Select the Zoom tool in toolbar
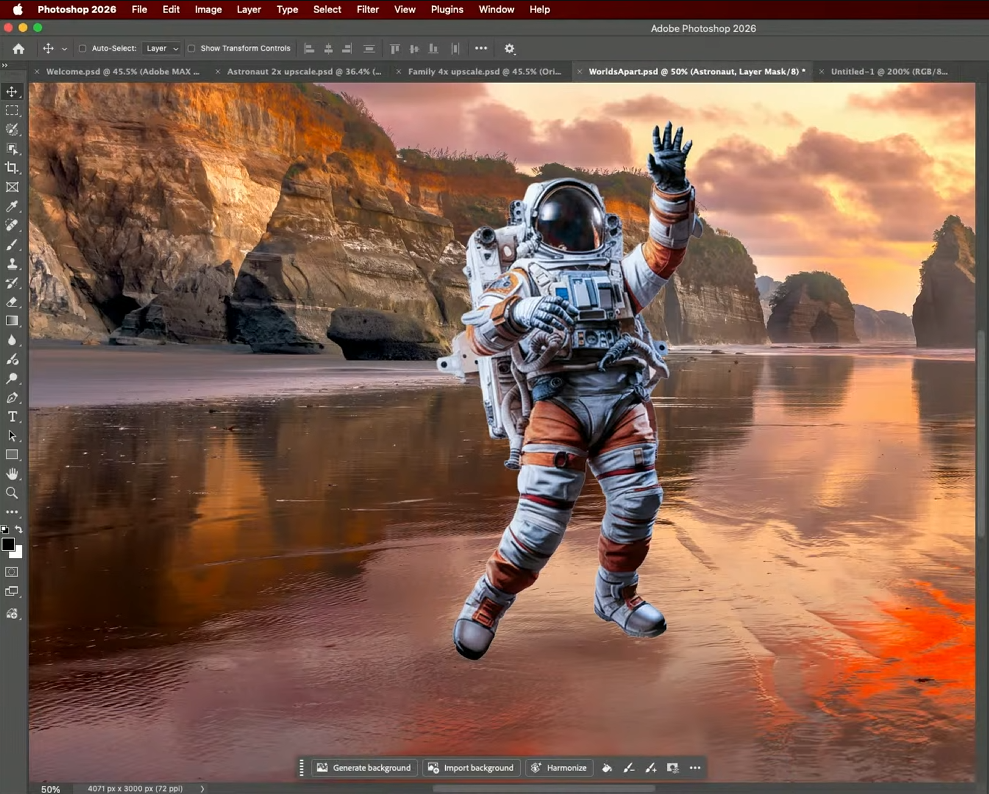The width and height of the screenshot is (989, 794). (x=12, y=493)
